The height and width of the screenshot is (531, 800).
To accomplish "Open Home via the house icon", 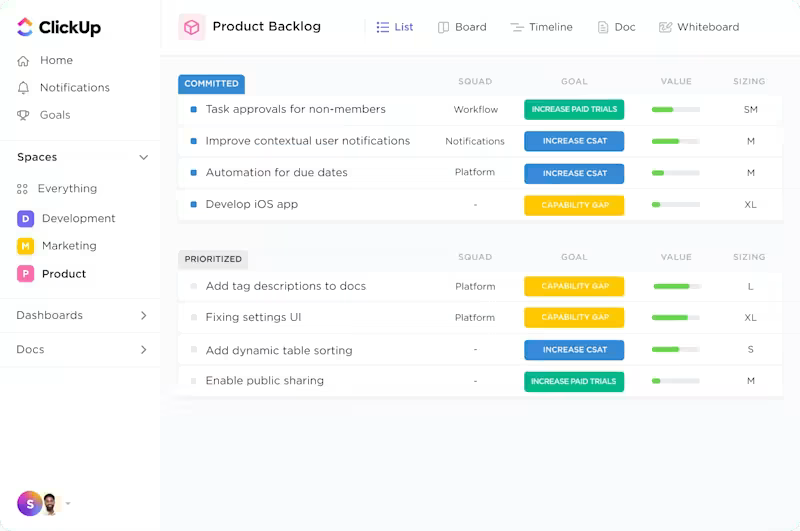I will click(24, 61).
